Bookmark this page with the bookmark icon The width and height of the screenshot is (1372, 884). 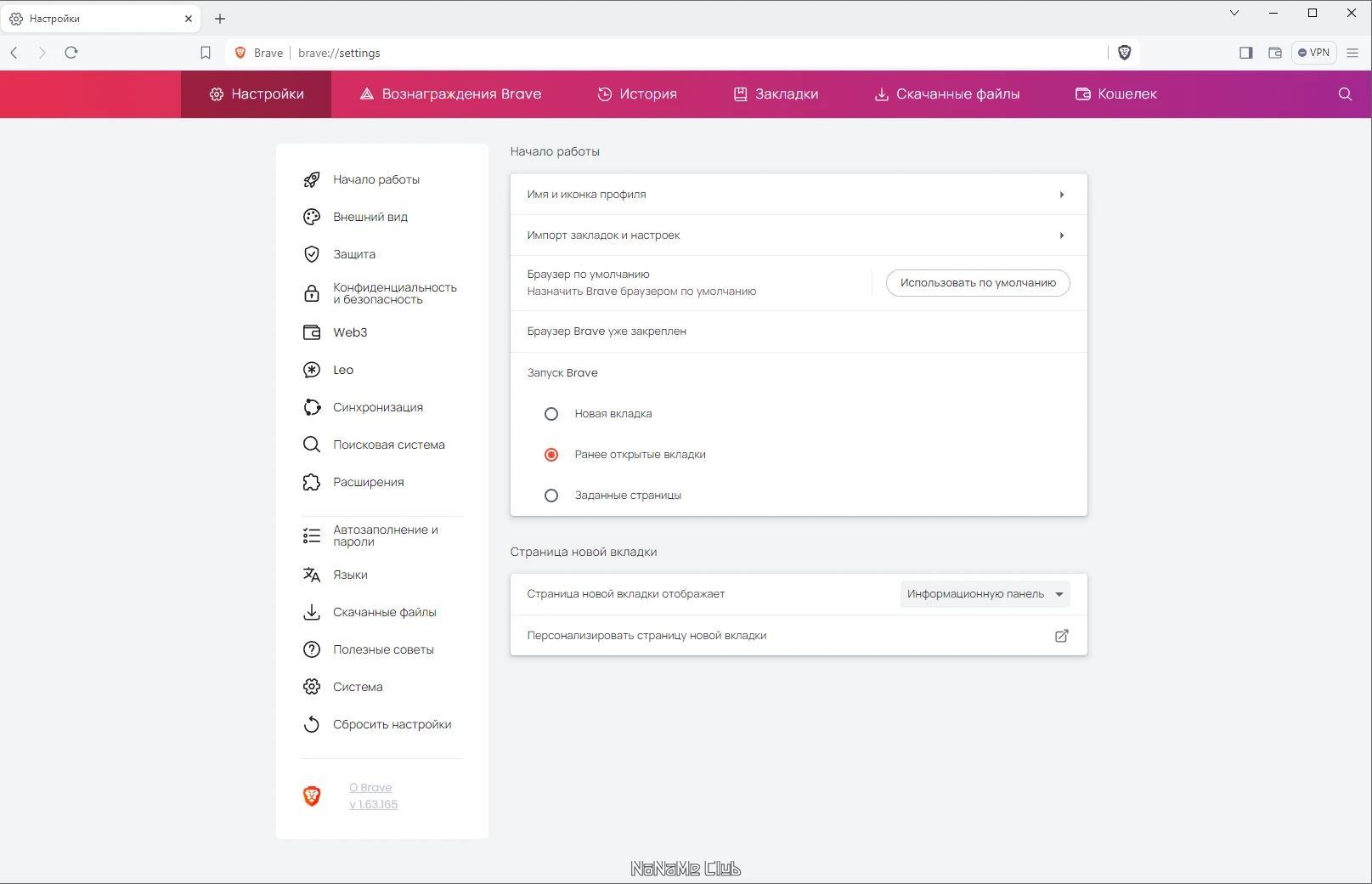tap(206, 53)
